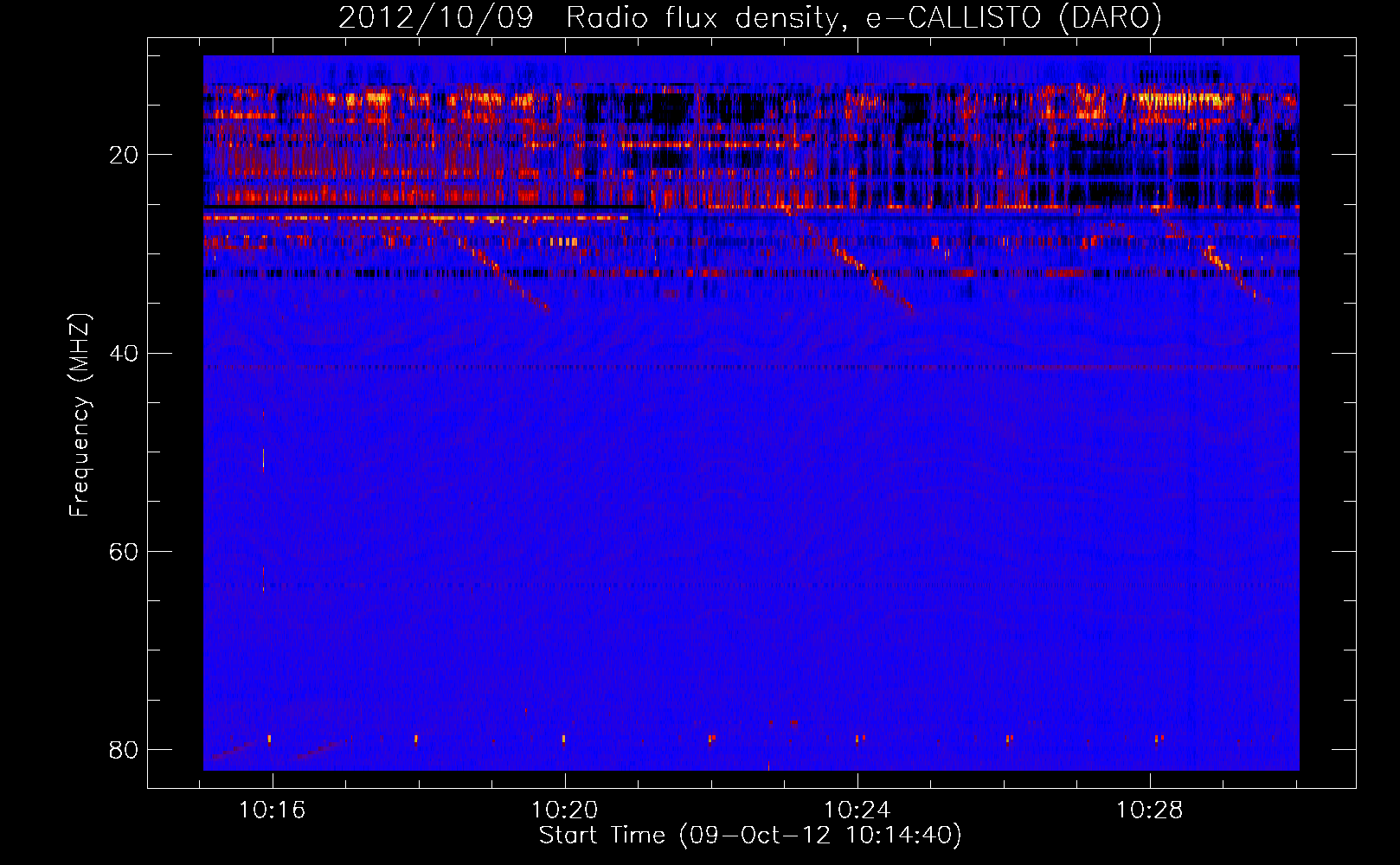
Task: Click the 10:24 time tick label
Action: (857, 811)
